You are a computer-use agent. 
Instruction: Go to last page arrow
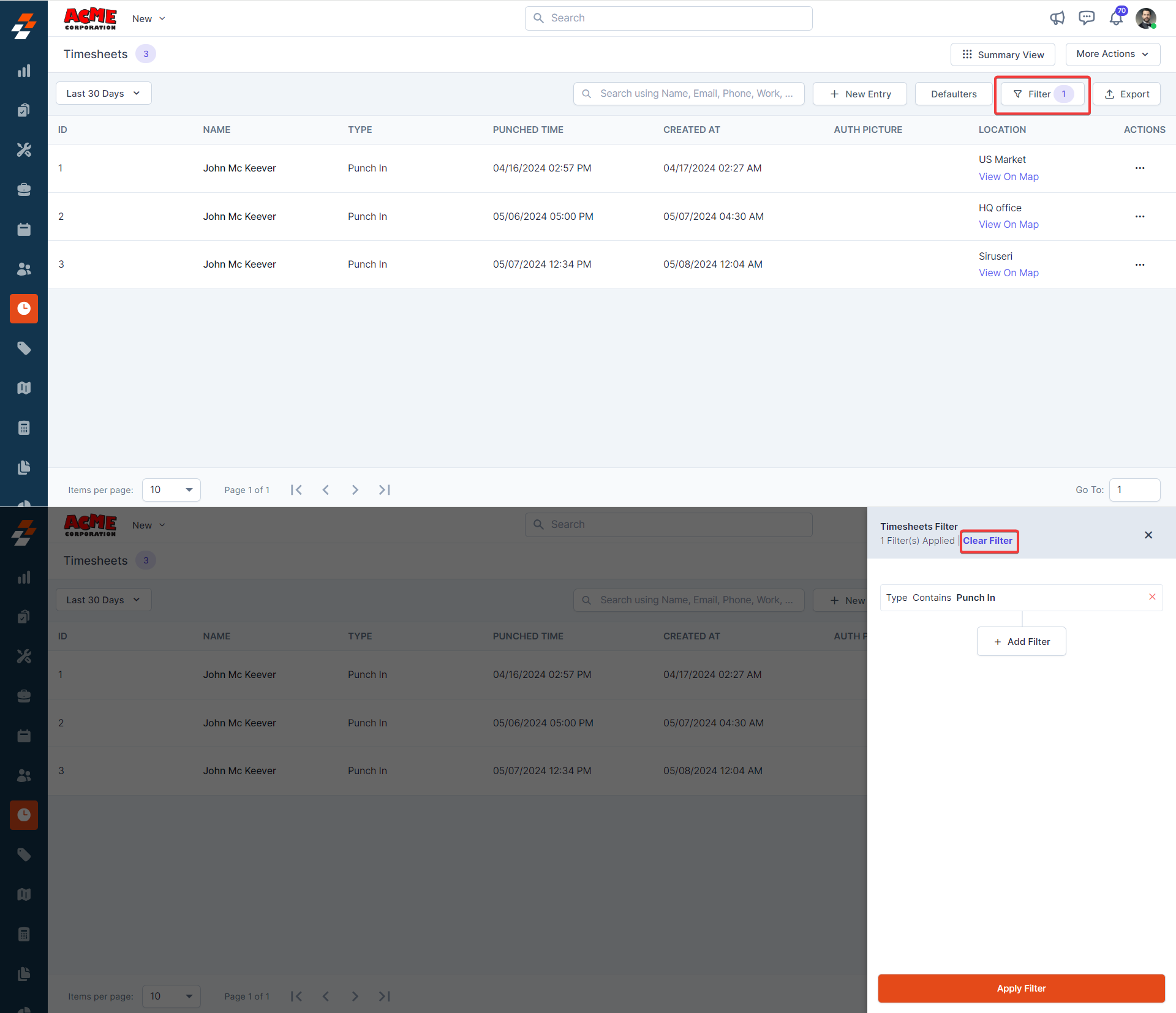click(385, 490)
